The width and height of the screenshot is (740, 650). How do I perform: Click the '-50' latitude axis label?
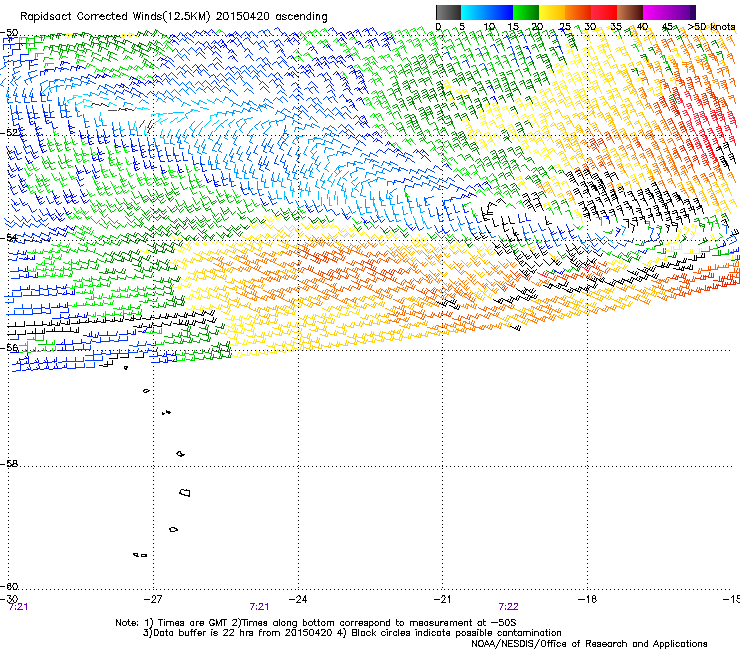(x=9, y=33)
